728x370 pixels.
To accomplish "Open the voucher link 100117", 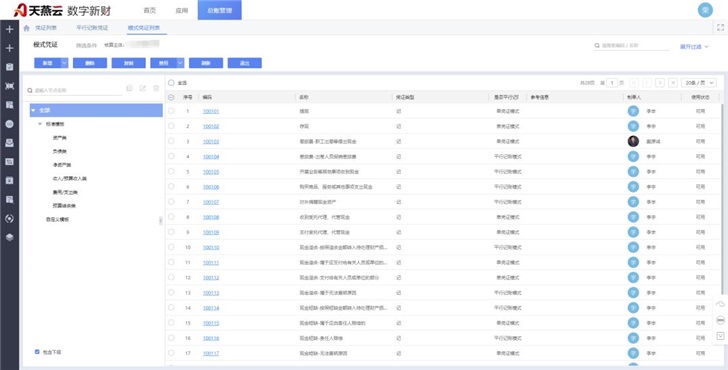I will pyautogui.click(x=211, y=353).
